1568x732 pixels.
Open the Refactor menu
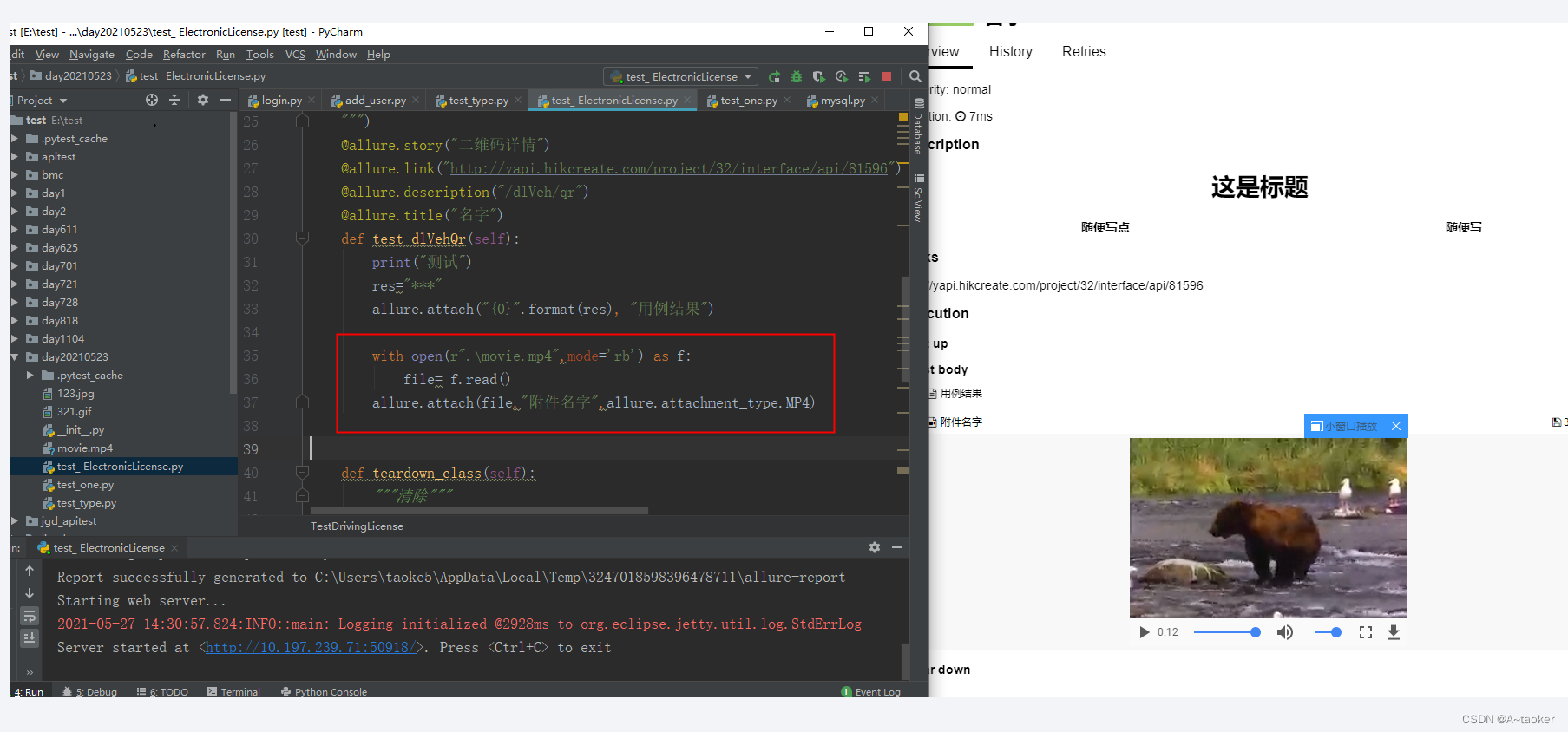[184, 55]
